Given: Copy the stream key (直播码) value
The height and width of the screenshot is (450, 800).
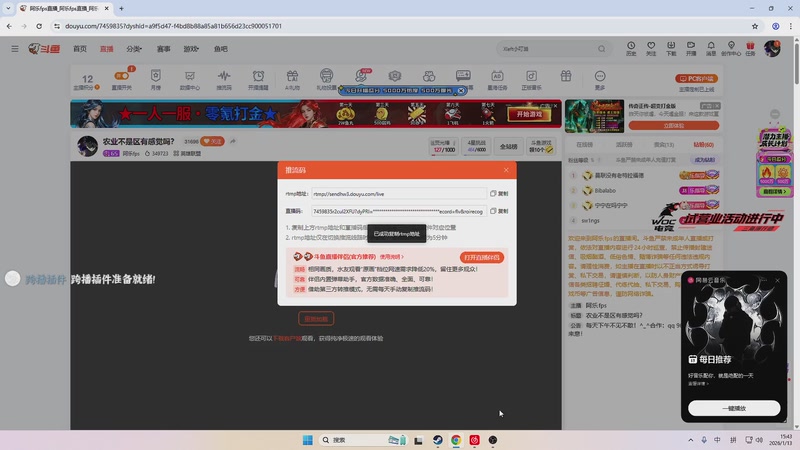Looking at the screenshot, I should (x=499, y=211).
